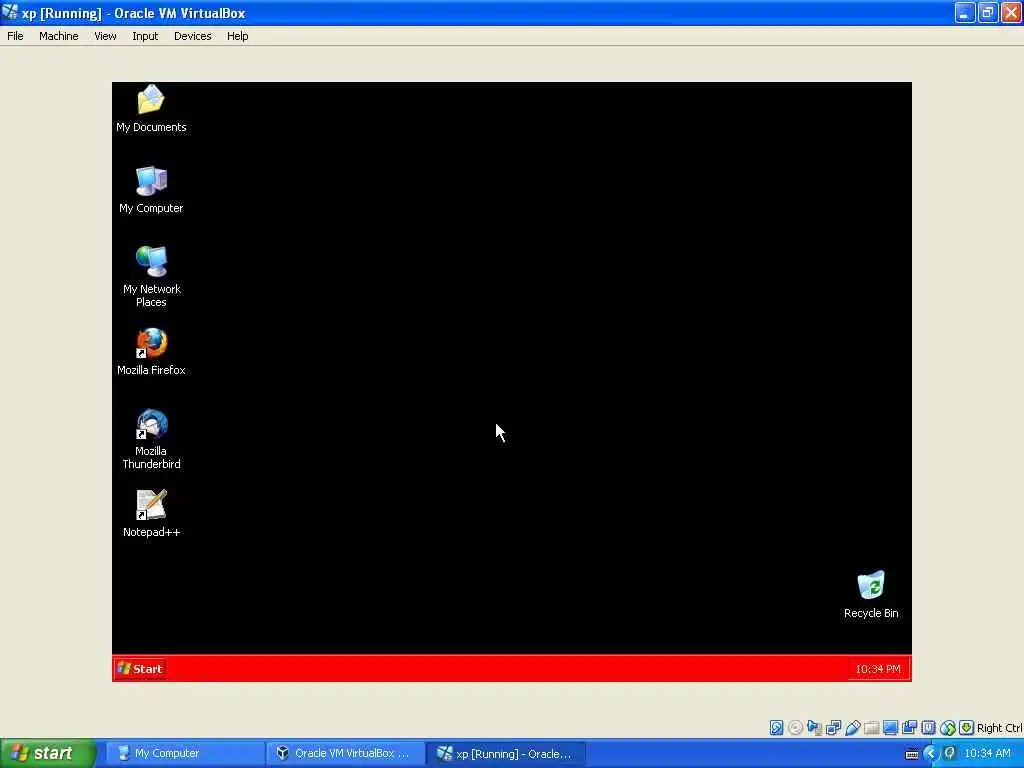This screenshot has height=768, width=1024.
Task: Open the File menu in VirtualBox
Action: point(15,36)
